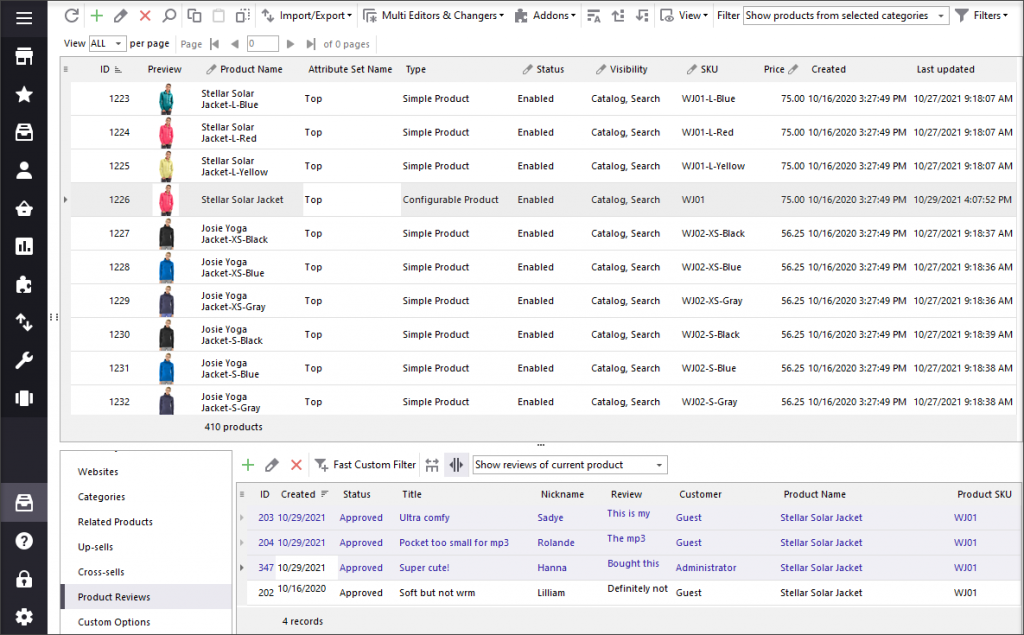Open the reviews grid column menu icon
Screen dimensions: 1024x635
[x=242, y=495]
